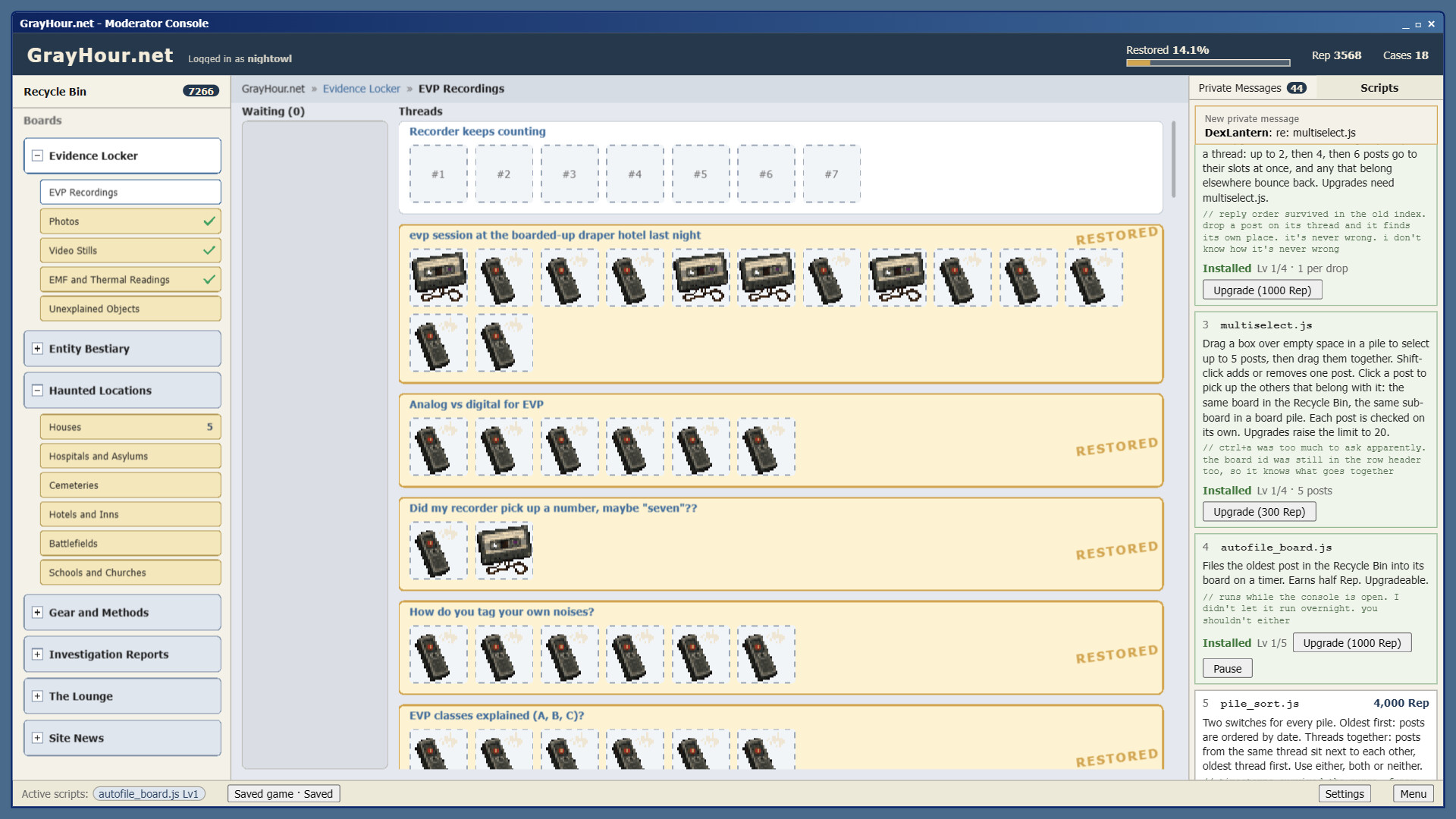The width and height of the screenshot is (1456, 819).
Task: Open the DexLantern new private message
Action: (1316, 126)
